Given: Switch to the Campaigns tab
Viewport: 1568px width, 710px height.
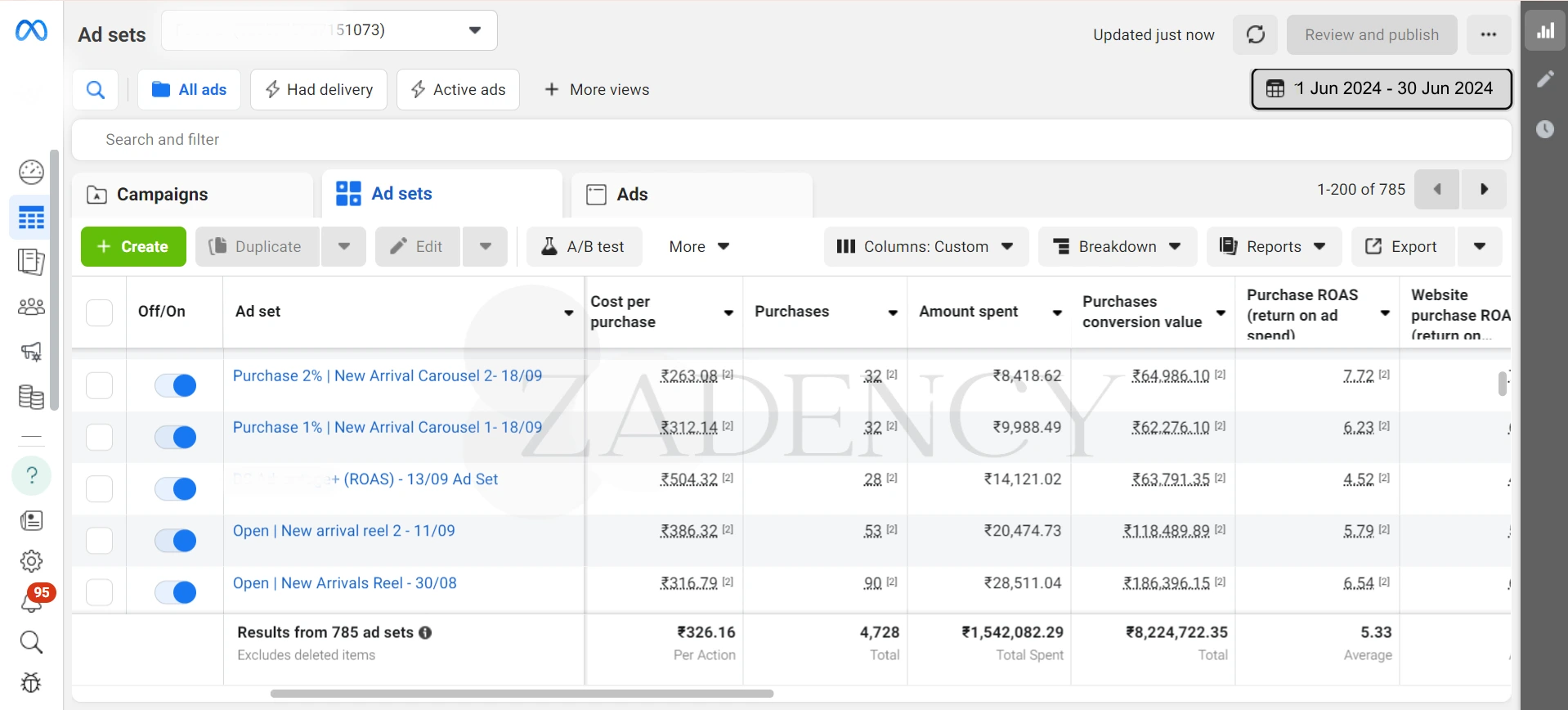Looking at the screenshot, I should [192, 195].
